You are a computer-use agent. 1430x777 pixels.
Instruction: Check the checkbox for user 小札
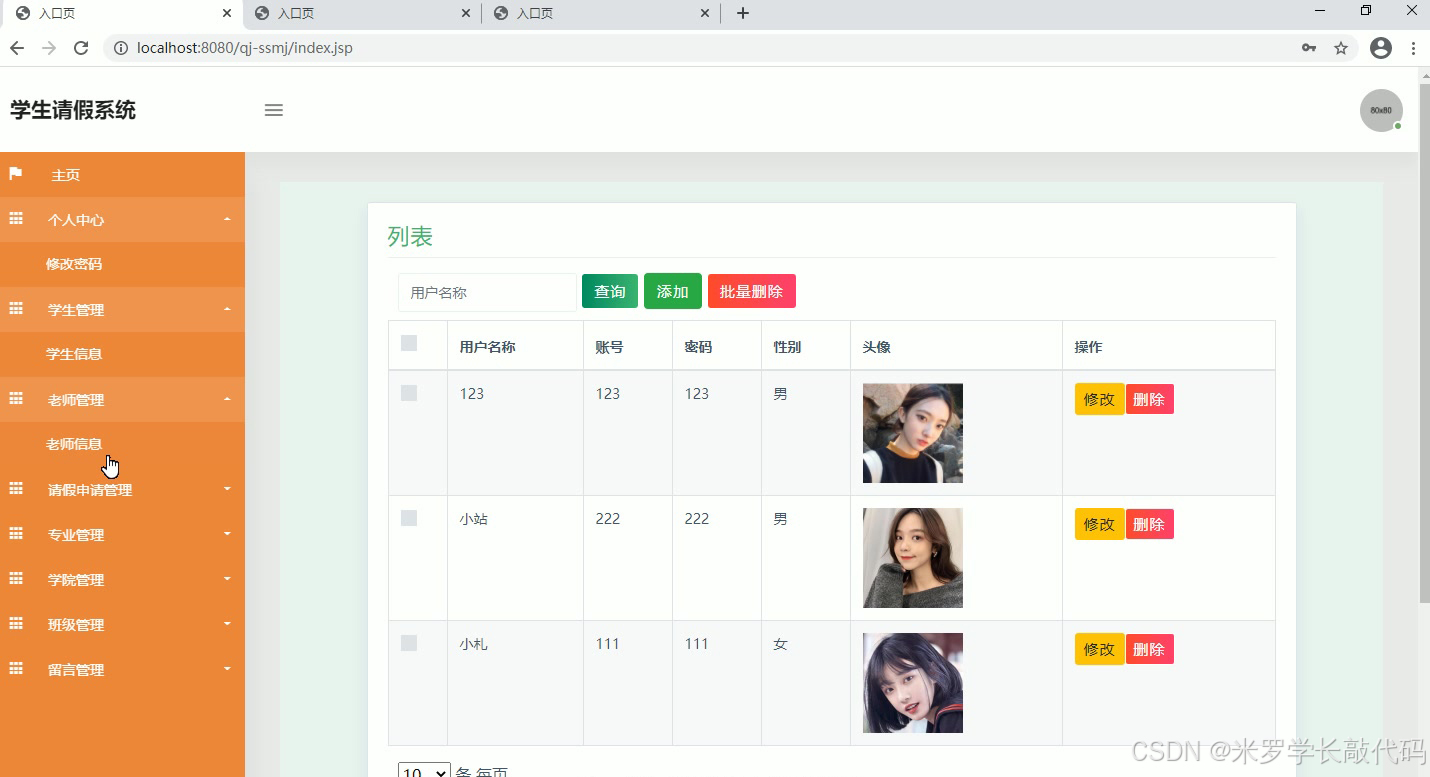tap(408, 643)
